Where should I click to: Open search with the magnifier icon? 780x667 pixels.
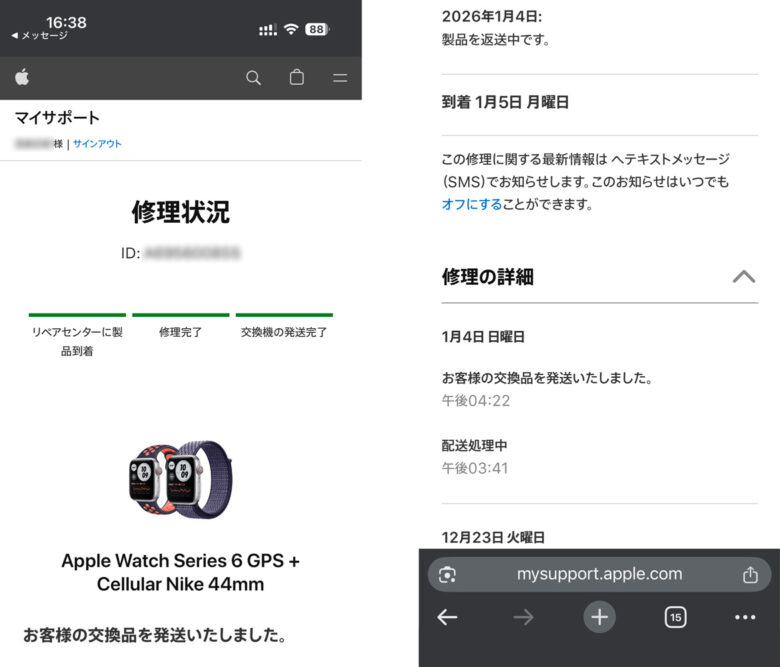coord(253,78)
